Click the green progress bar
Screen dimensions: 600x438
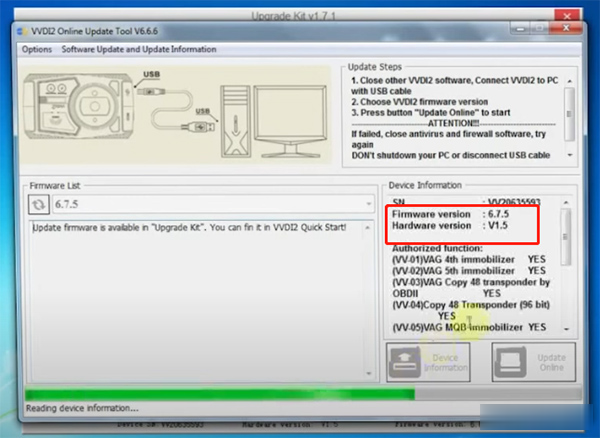click(x=220, y=394)
